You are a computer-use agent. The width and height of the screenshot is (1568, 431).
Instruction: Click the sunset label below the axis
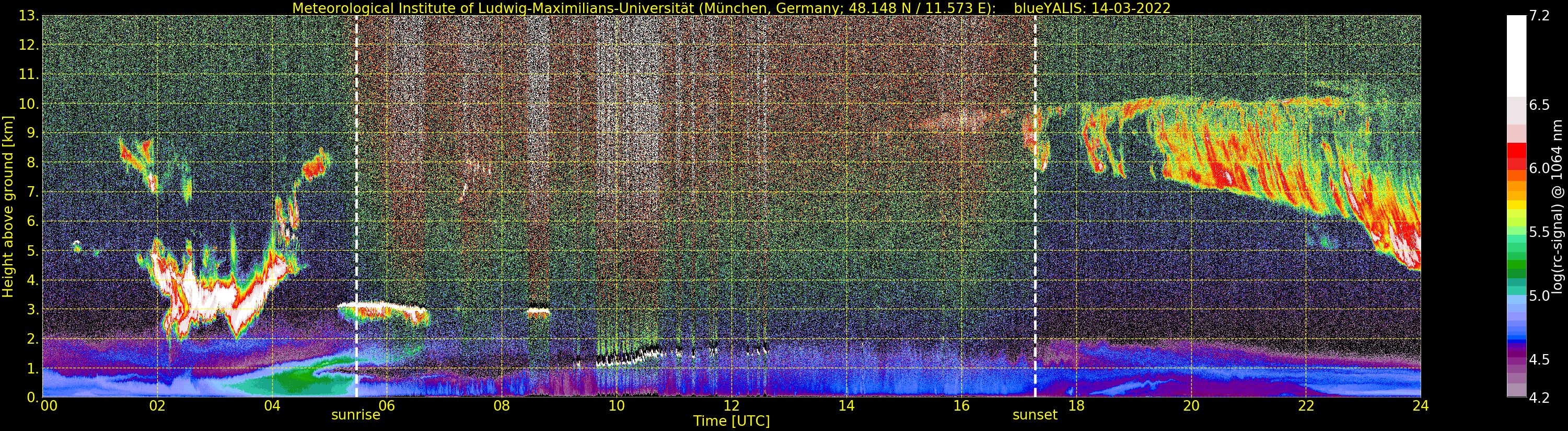[1035, 415]
